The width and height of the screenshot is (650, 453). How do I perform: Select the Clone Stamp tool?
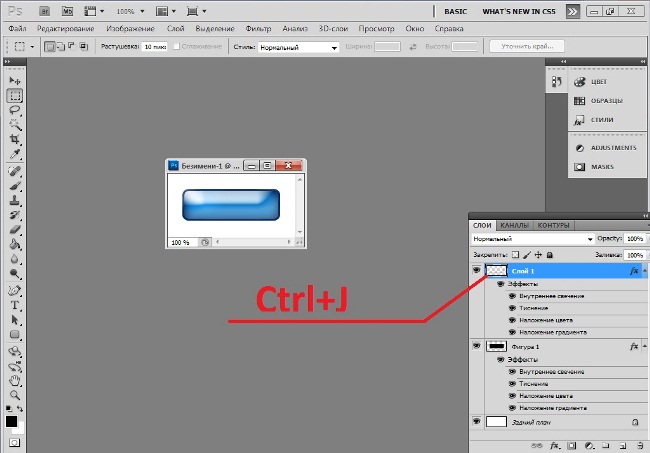click(x=15, y=200)
